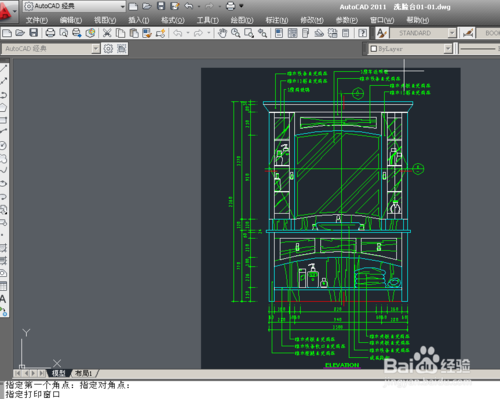
Task: Click the ByLayer white color swatch
Action: point(374,49)
